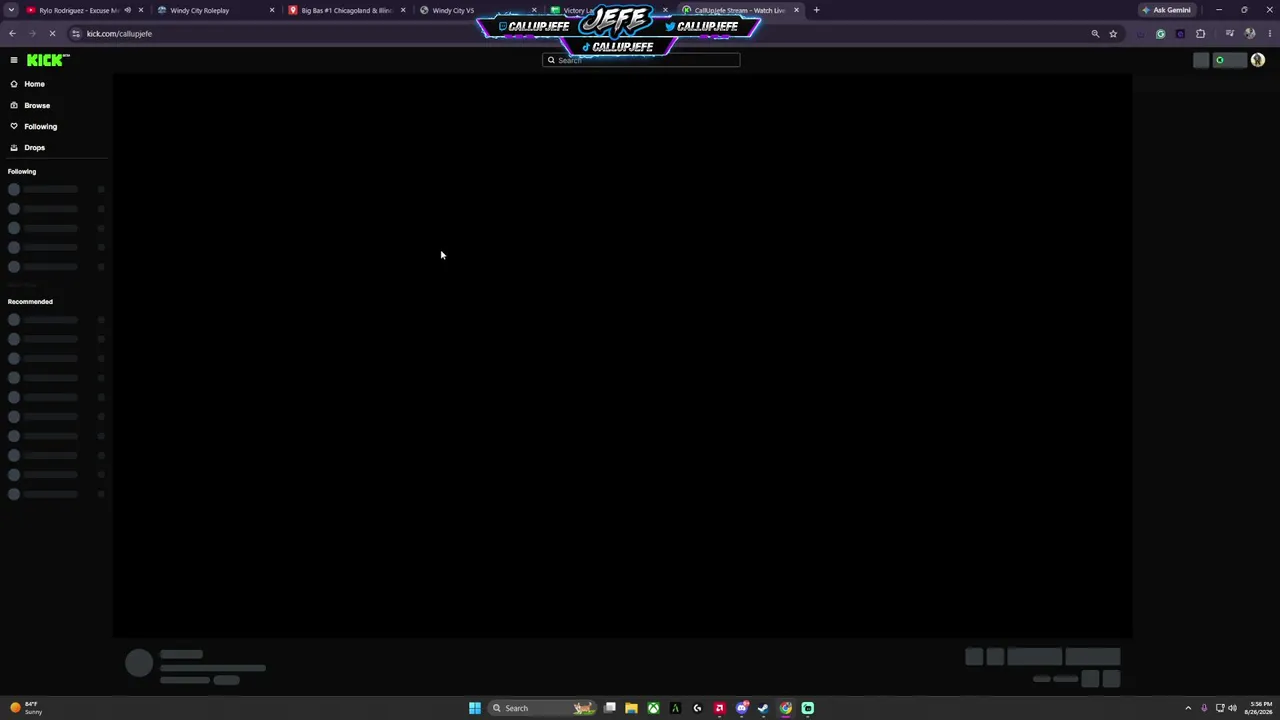Stop the page from loading
The width and height of the screenshot is (1280, 720).
click(x=53, y=34)
